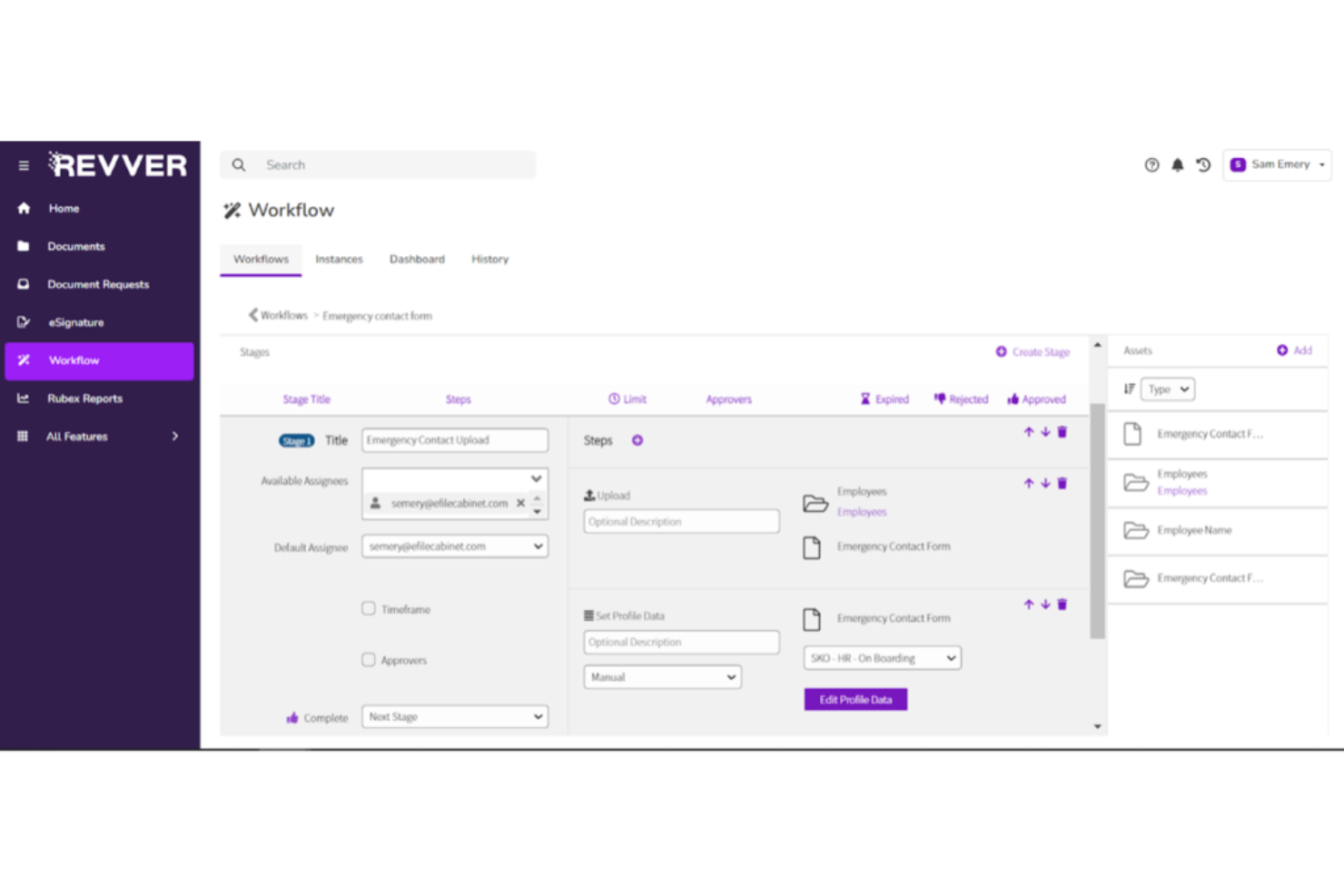
Task: Delete the stage trash icon
Action: (1062, 432)
